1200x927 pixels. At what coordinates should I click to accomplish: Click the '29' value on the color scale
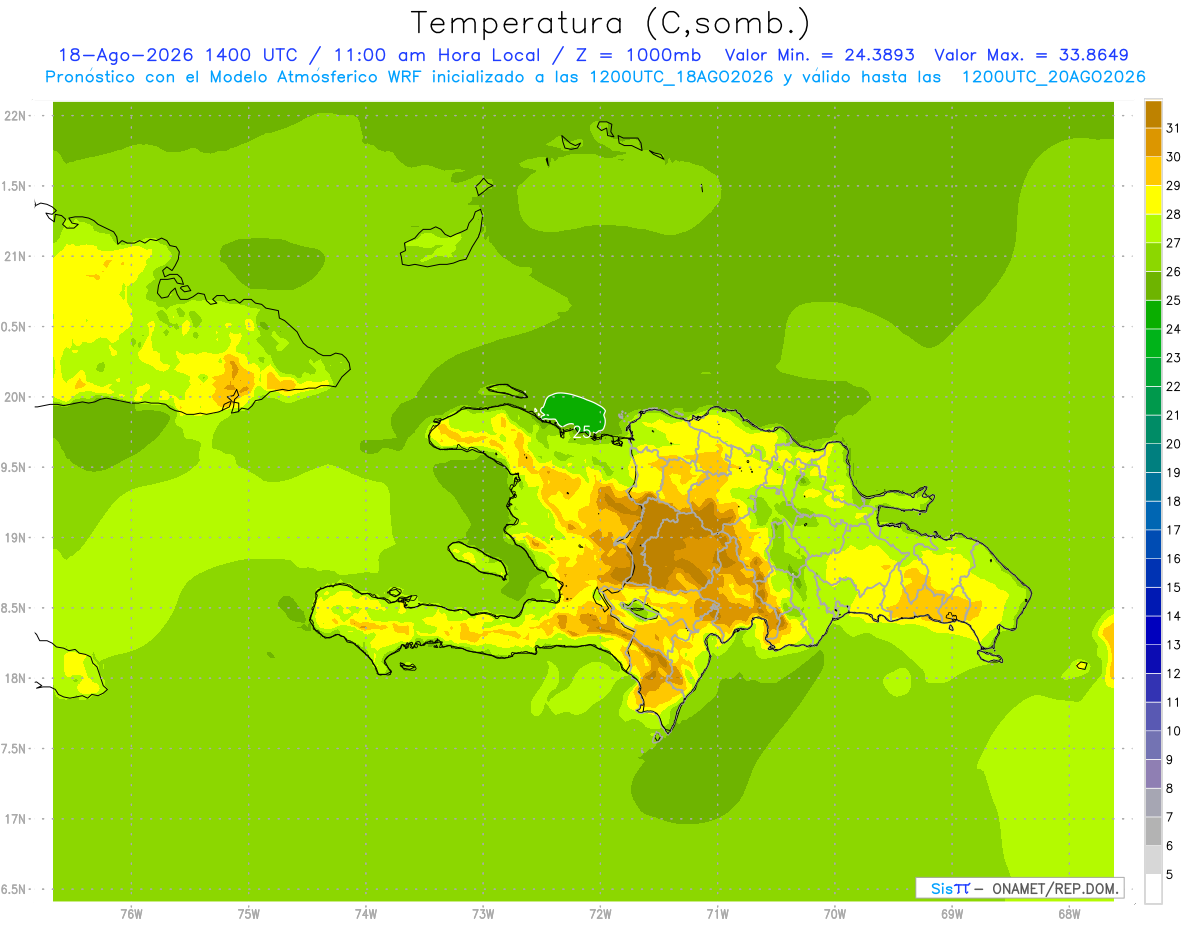click(x=1174, y=185)
